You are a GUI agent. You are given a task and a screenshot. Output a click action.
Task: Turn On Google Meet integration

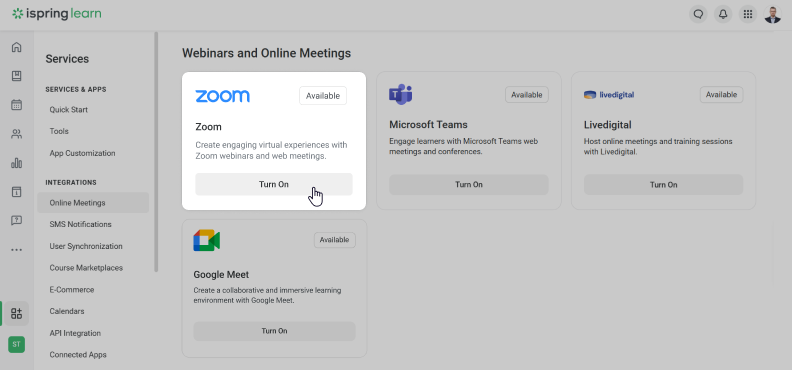click(274, 331)
